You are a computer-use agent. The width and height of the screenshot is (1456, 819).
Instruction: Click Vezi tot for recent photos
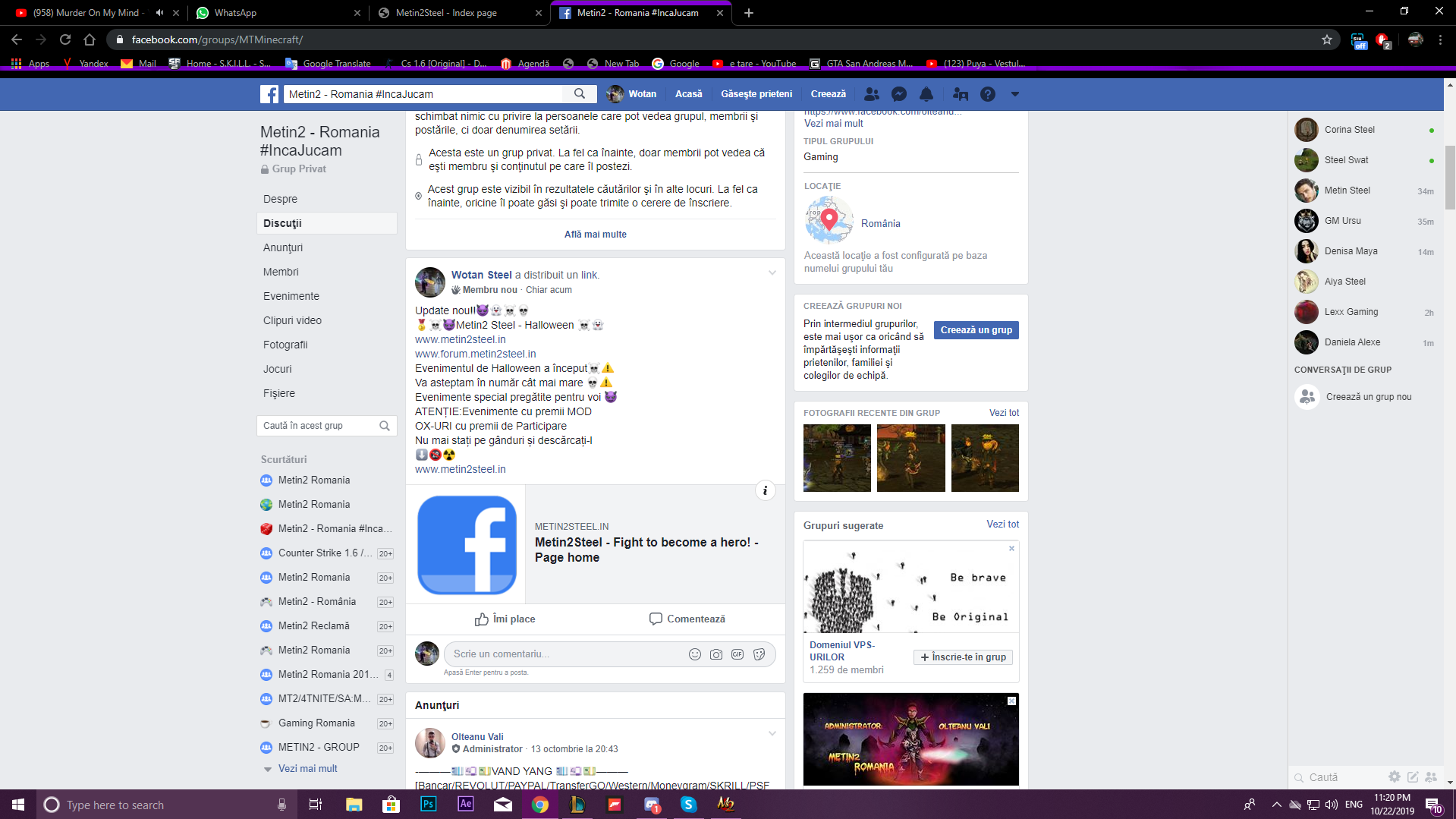(x=1004, y=413)
